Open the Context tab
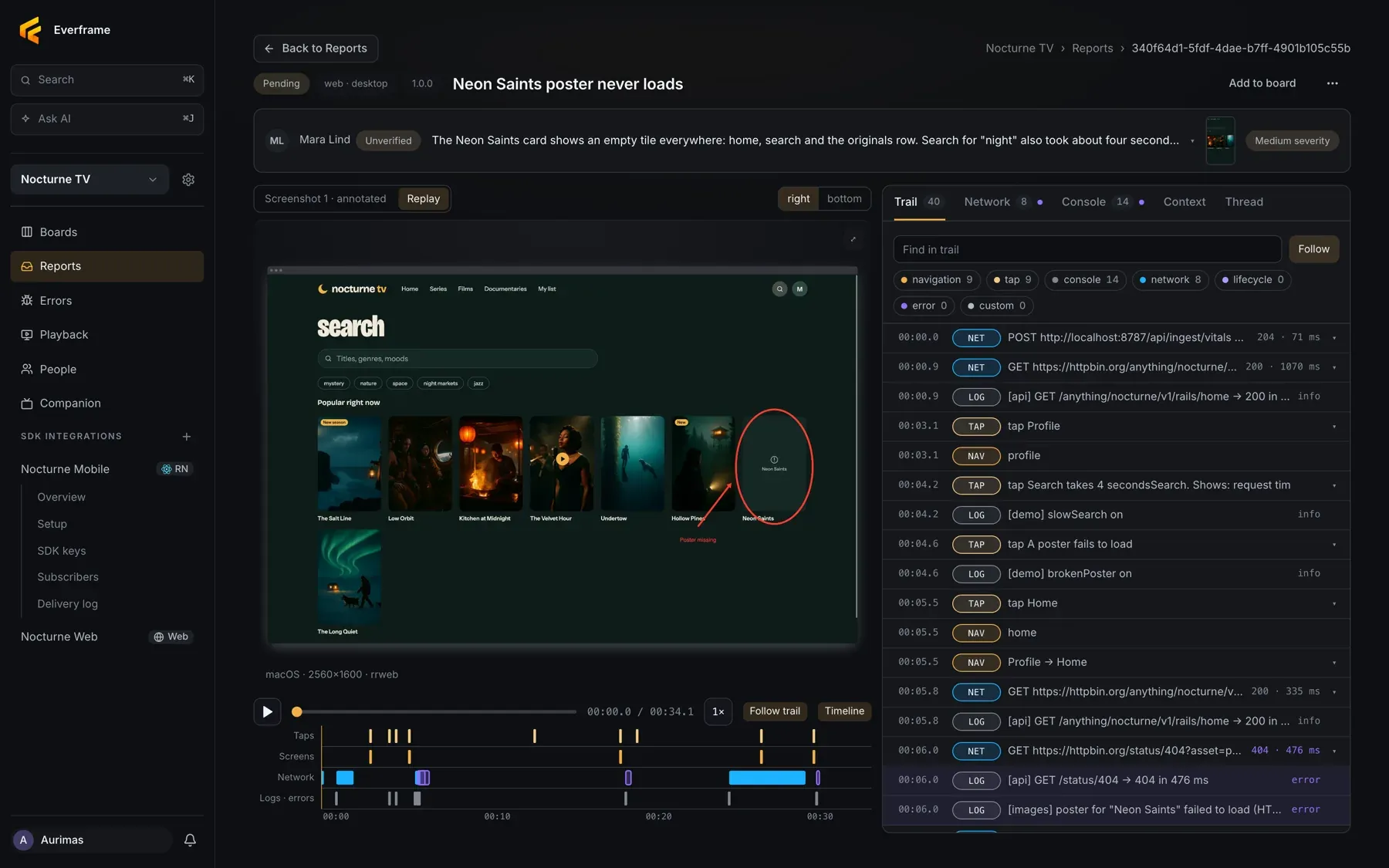This screenshot has height=868, width=1389. coord(1184,202)
